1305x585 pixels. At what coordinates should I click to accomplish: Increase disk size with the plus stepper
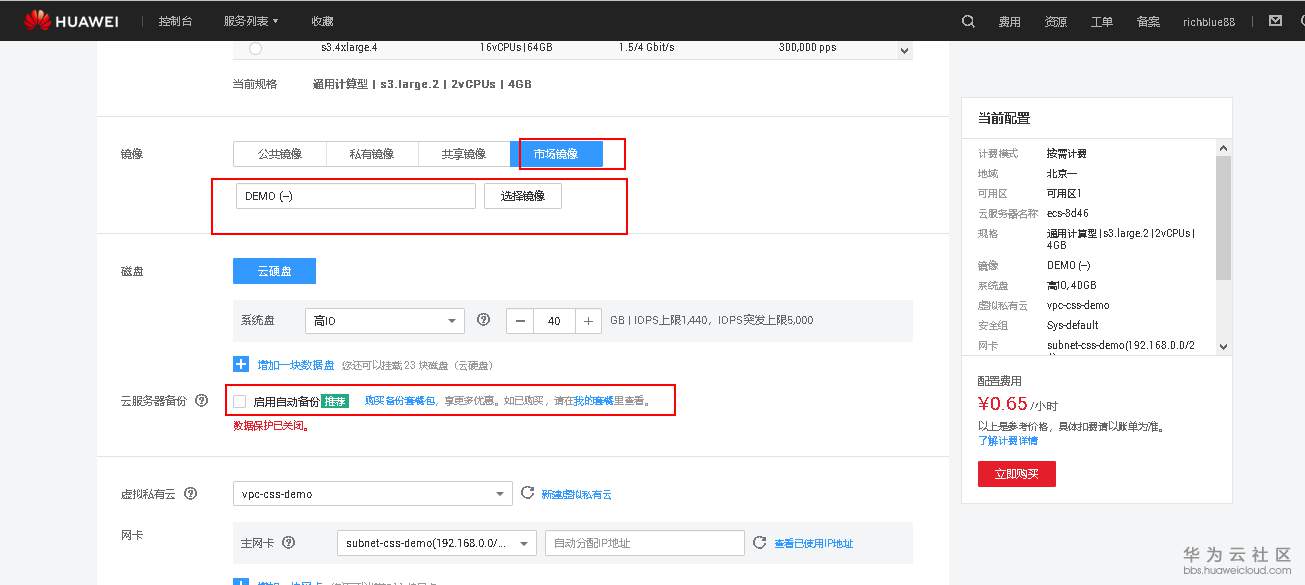point(590,321)
